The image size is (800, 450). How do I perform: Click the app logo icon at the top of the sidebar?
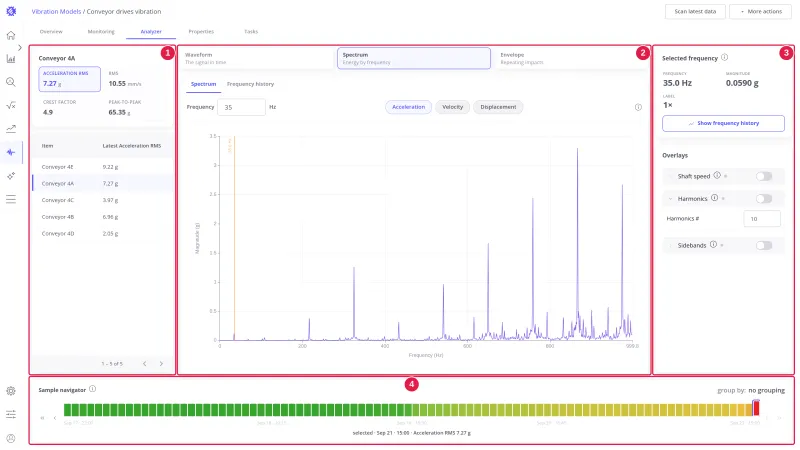pos(11,11)
